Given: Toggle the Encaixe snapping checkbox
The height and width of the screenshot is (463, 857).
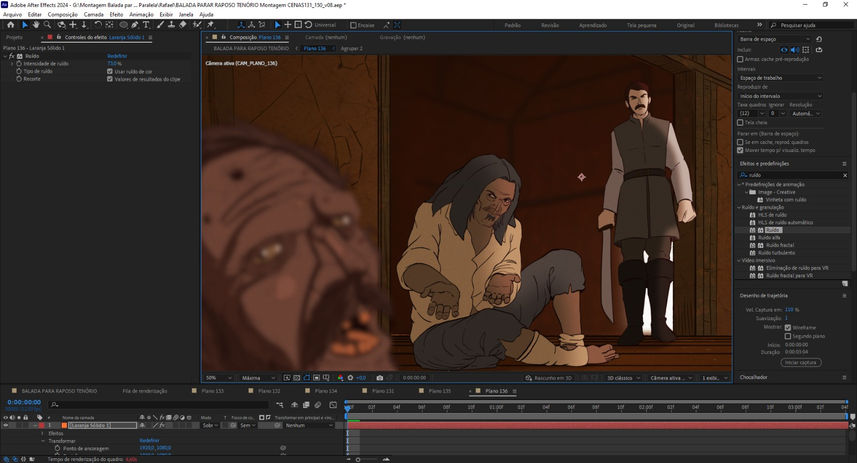Looking at the screenshot, I should 353,25.
